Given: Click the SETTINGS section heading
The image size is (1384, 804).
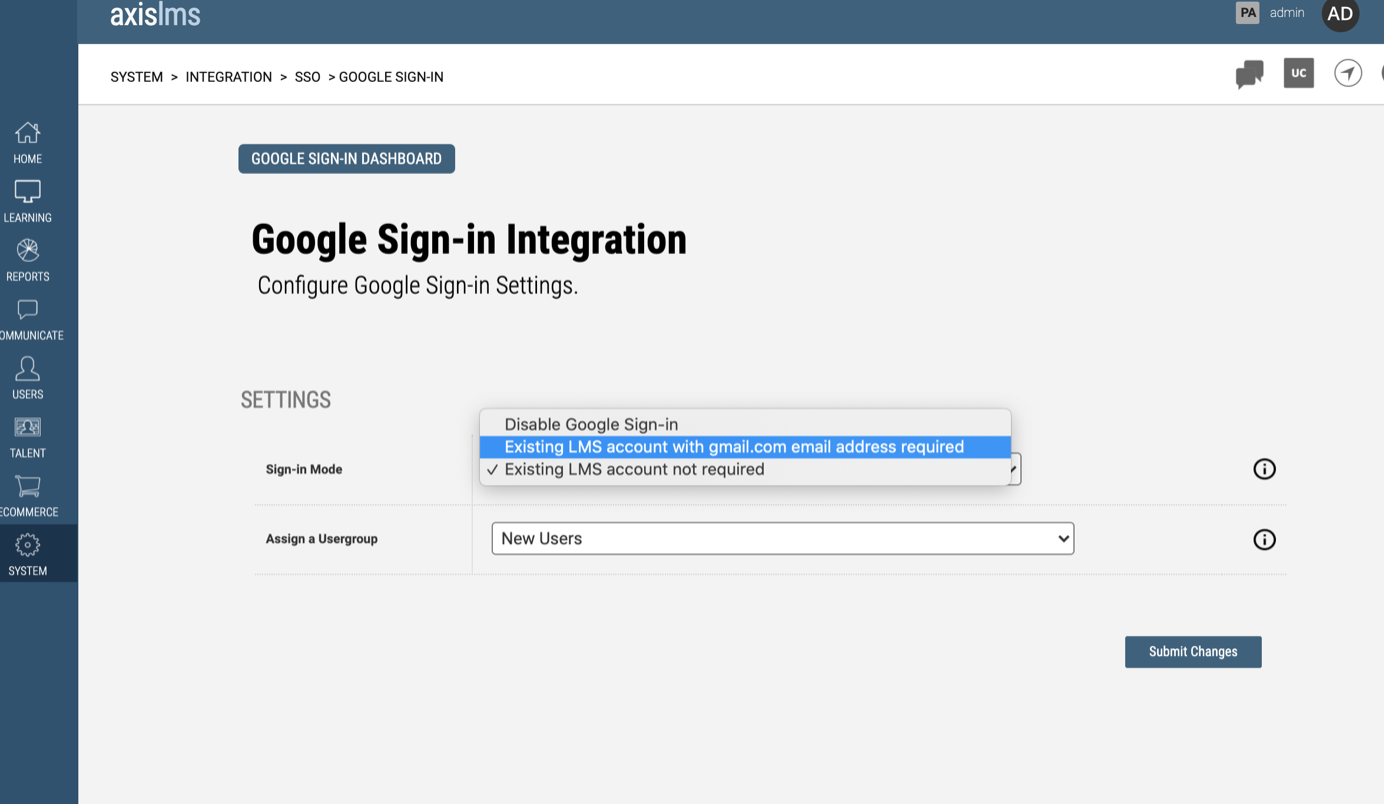Looking at the screenshot, I should [286, 400].
